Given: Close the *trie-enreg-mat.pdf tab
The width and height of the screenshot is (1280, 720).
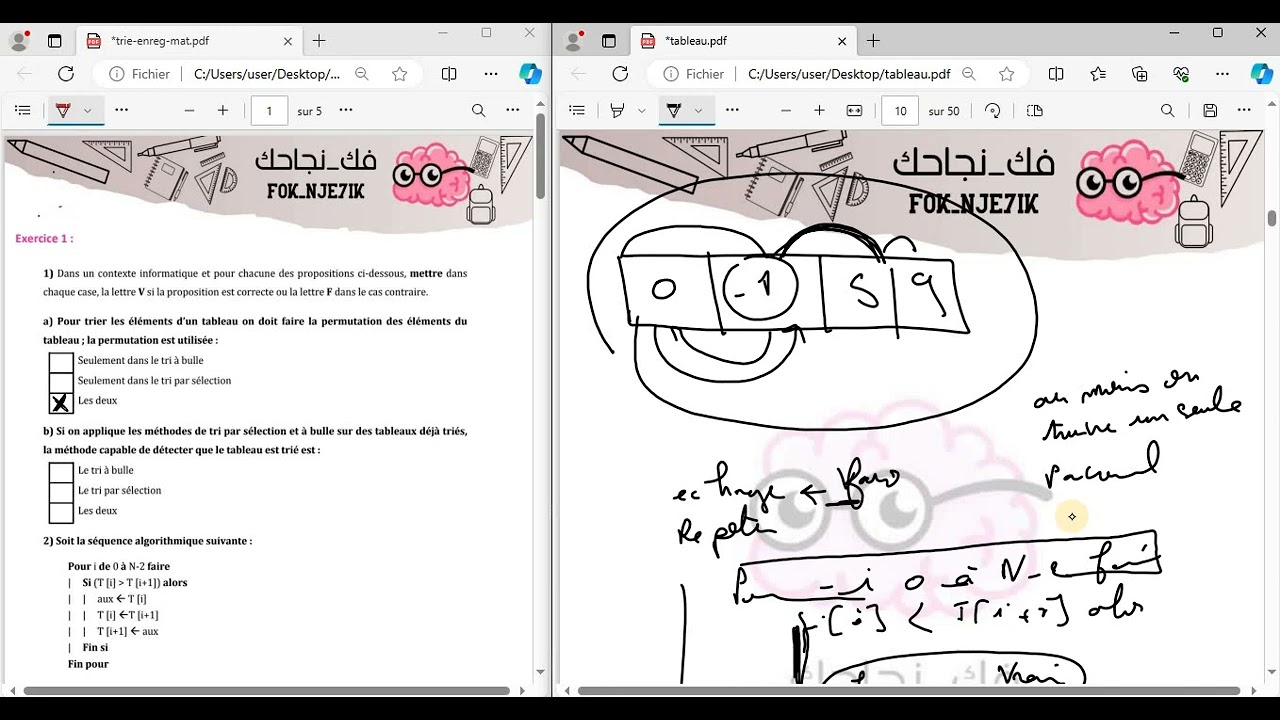Looking at the screenshot, I should (288, 41).
